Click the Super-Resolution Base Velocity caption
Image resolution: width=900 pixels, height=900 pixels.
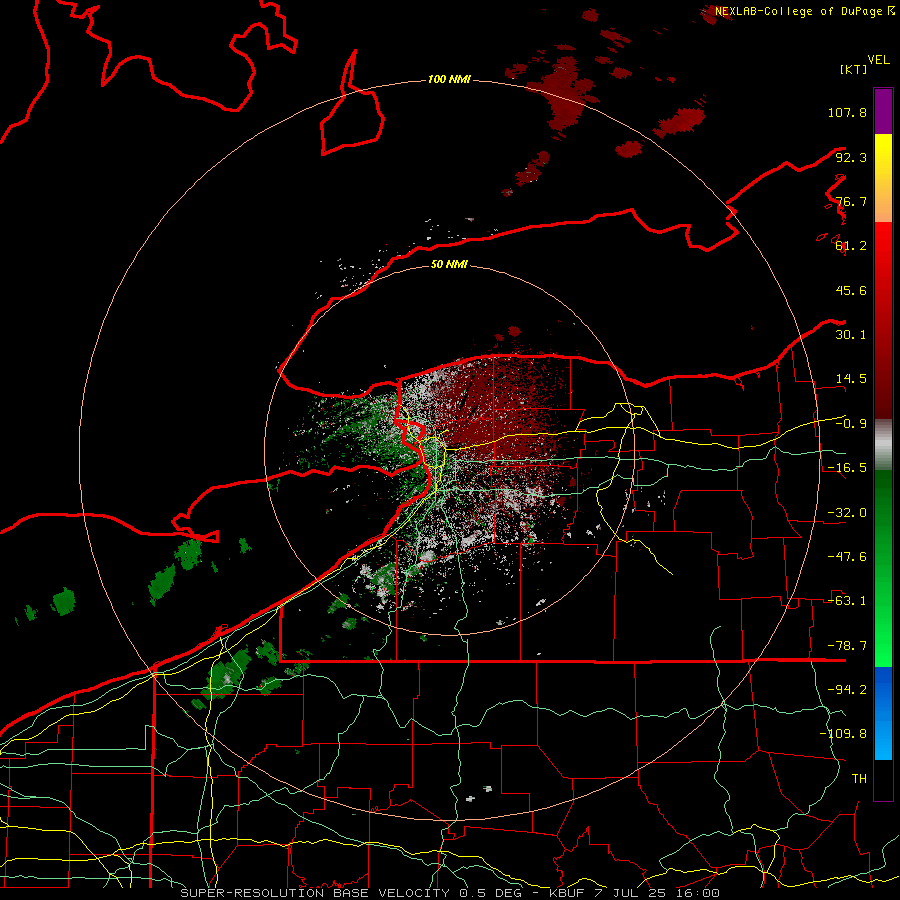tap(450, 893)
